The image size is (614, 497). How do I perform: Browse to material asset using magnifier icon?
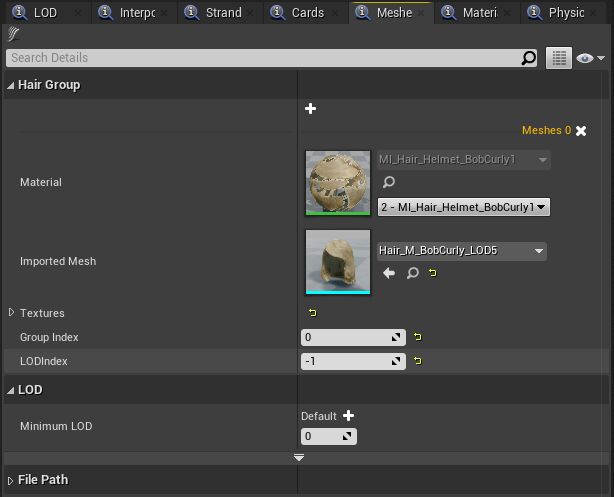(389, 183)
